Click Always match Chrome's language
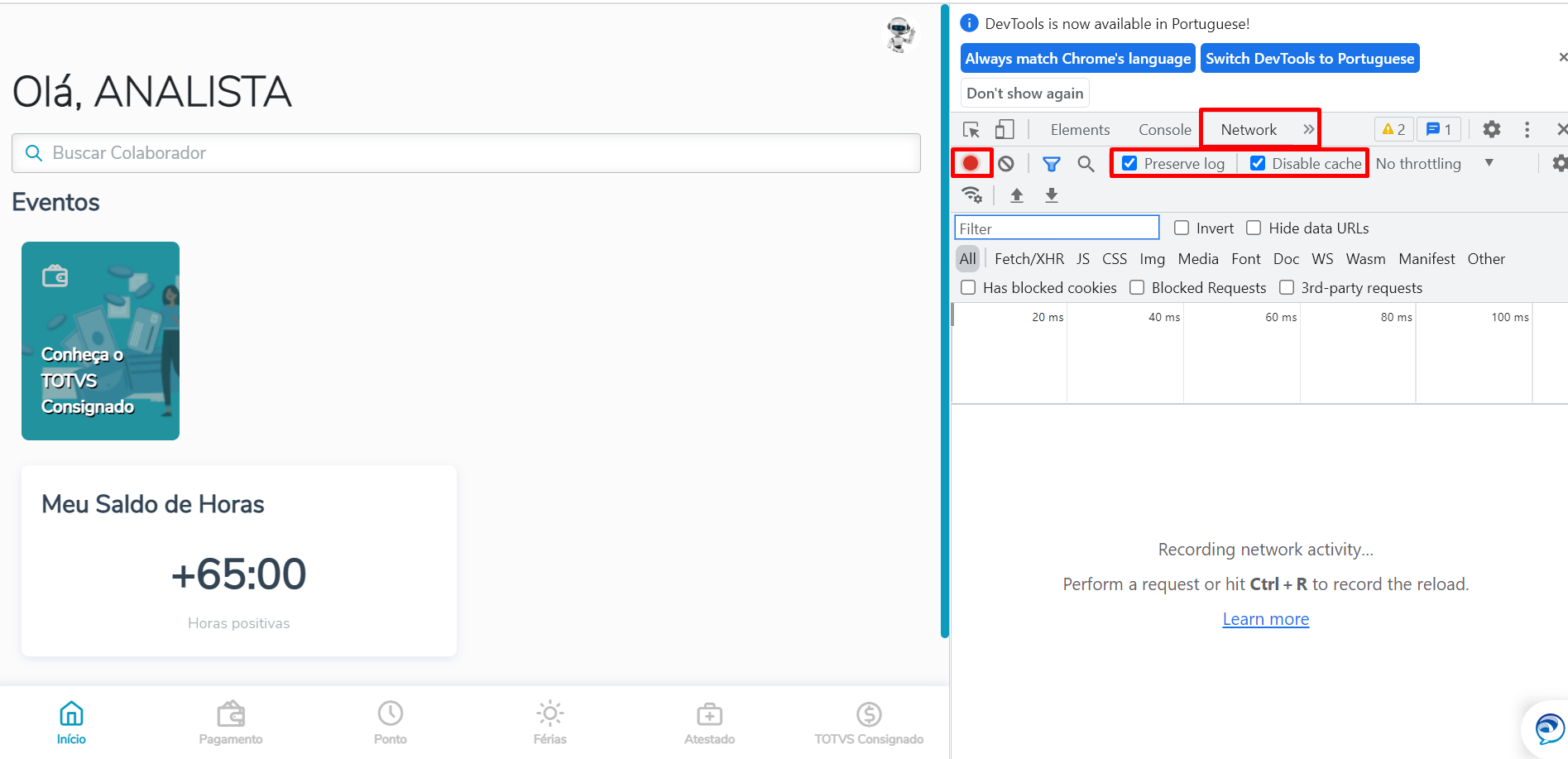The height and width of the screenshot is (759, 1568). [1078, 58]
